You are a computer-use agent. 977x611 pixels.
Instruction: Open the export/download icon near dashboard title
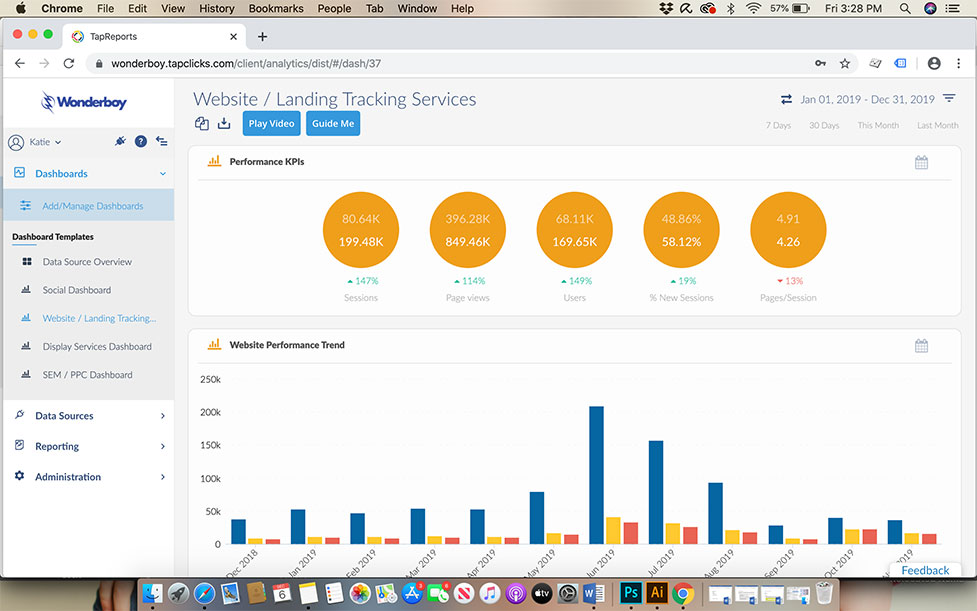coord(224,122)
